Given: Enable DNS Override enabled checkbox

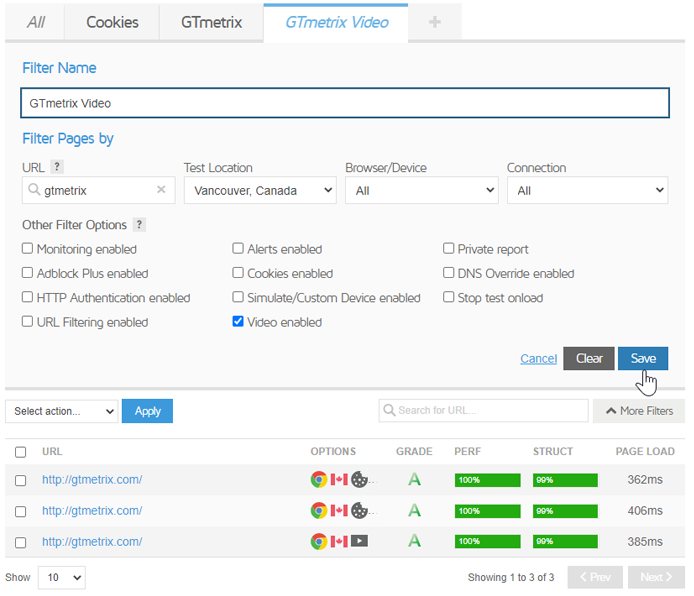Looking at the screenshot, I should pos(448,273).
